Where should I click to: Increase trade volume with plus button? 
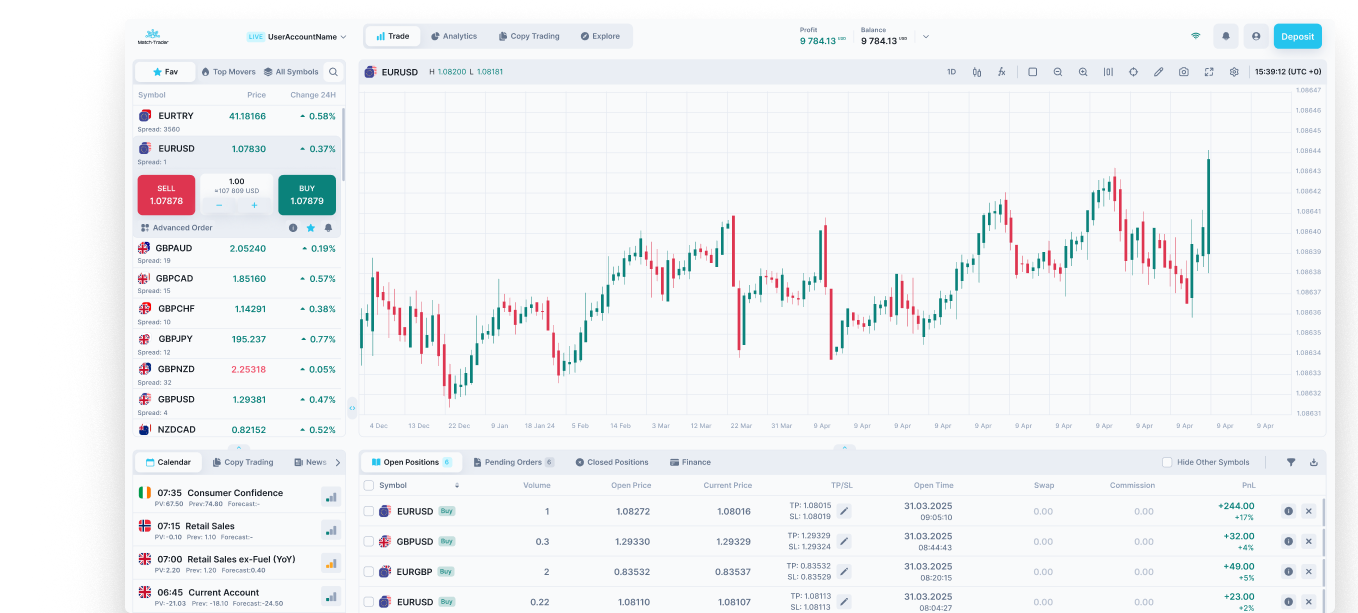click(254, 205)
